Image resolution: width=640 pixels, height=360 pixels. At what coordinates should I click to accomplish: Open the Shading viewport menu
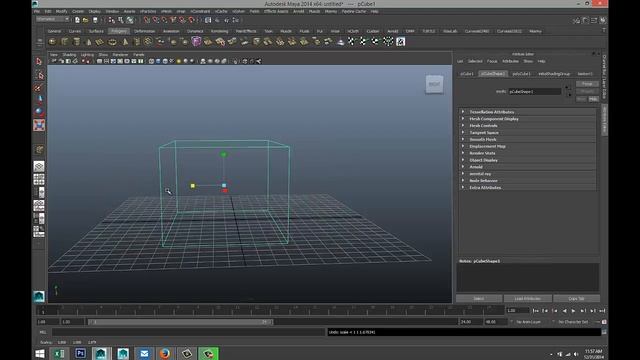click(69, 55)
